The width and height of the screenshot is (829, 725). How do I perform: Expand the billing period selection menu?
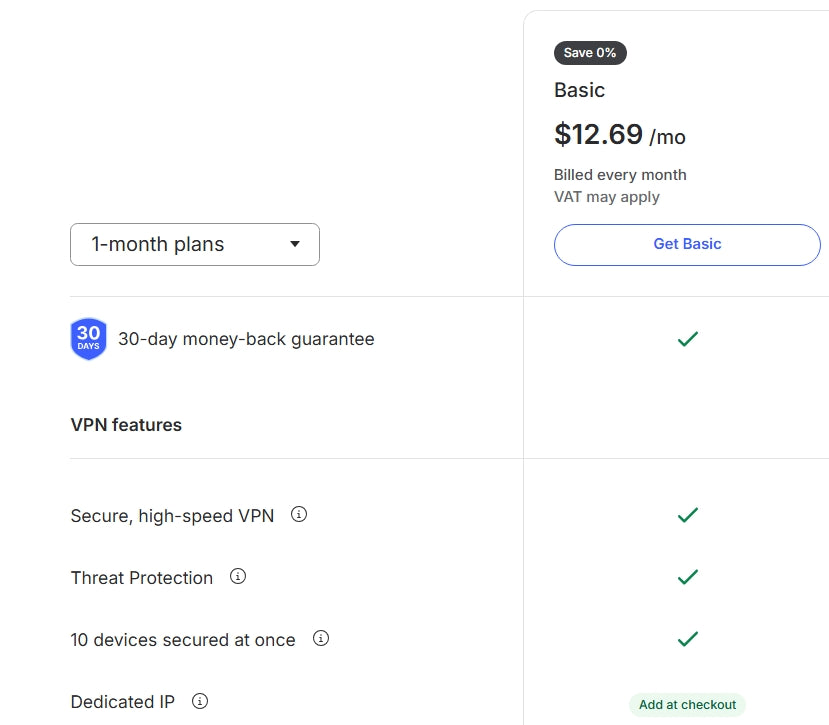coord(194,244)
